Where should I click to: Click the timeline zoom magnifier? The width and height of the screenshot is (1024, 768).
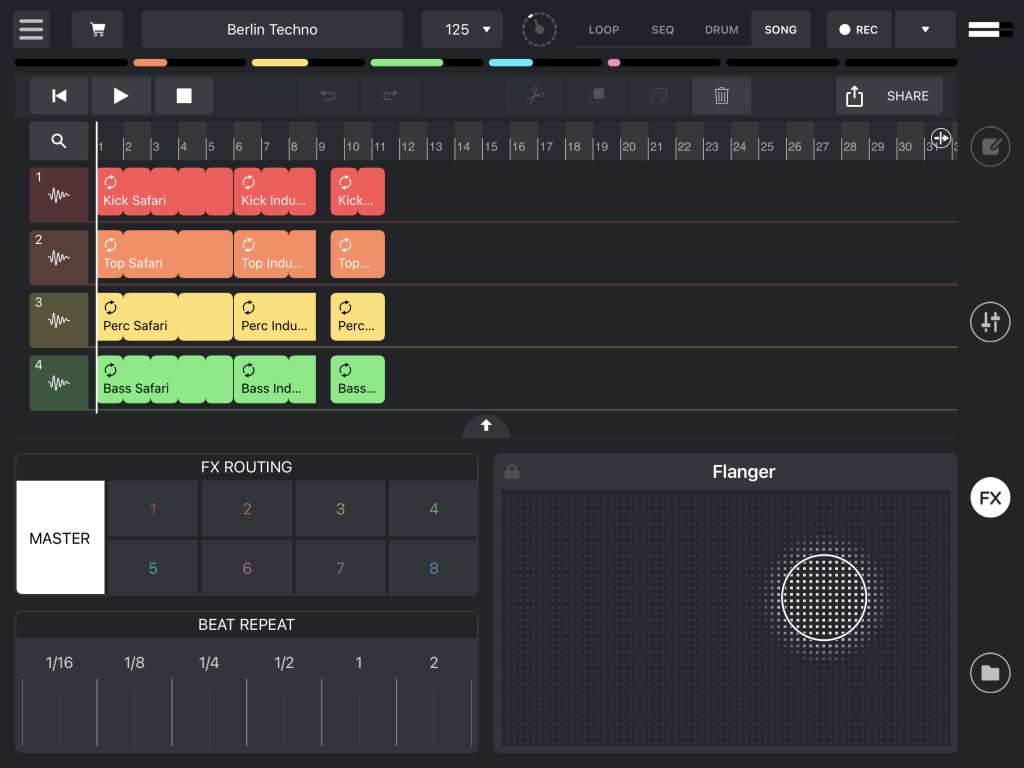59,141
